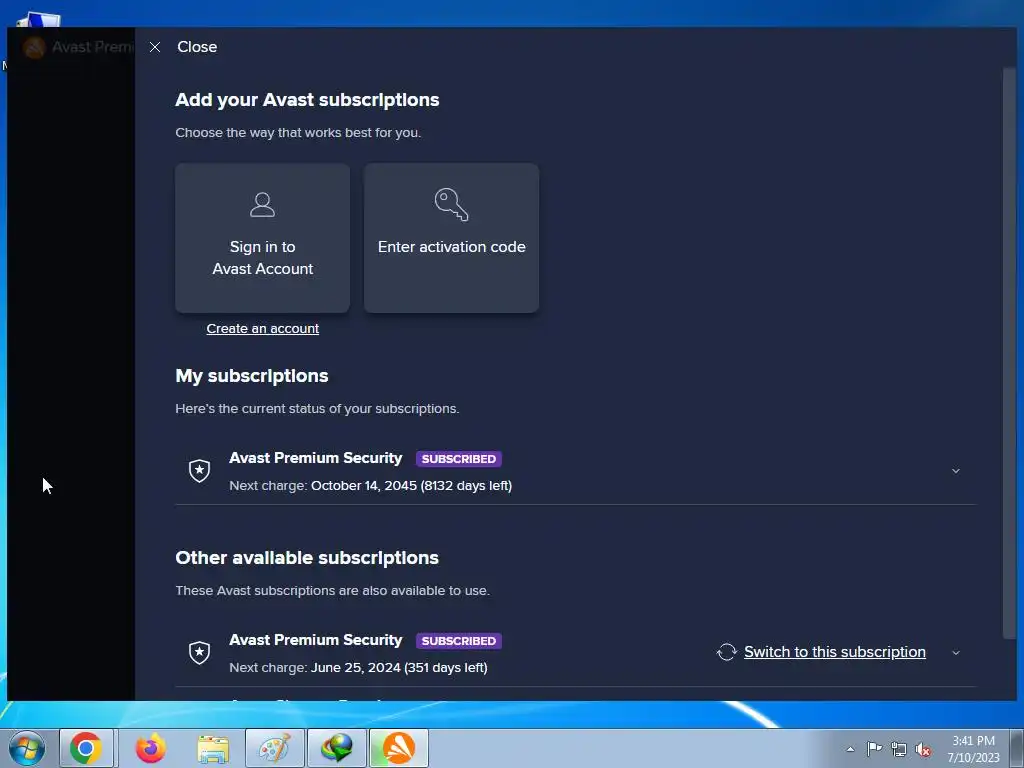Image resolution: width=1024 pixels, height=768 pixels.
Task: Click the person icon on Sign in card
Action: [x=263, y=204]
